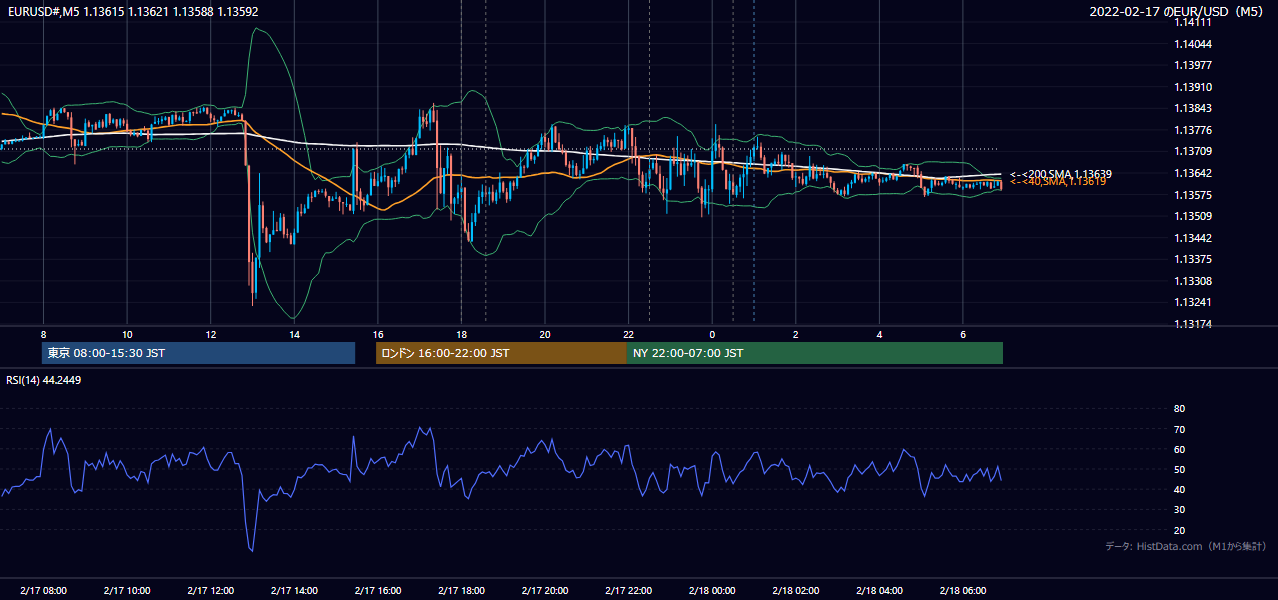Click hour label 4 under price chart
The width and height of the screenshot is (1278, 600).
[879, 334]
